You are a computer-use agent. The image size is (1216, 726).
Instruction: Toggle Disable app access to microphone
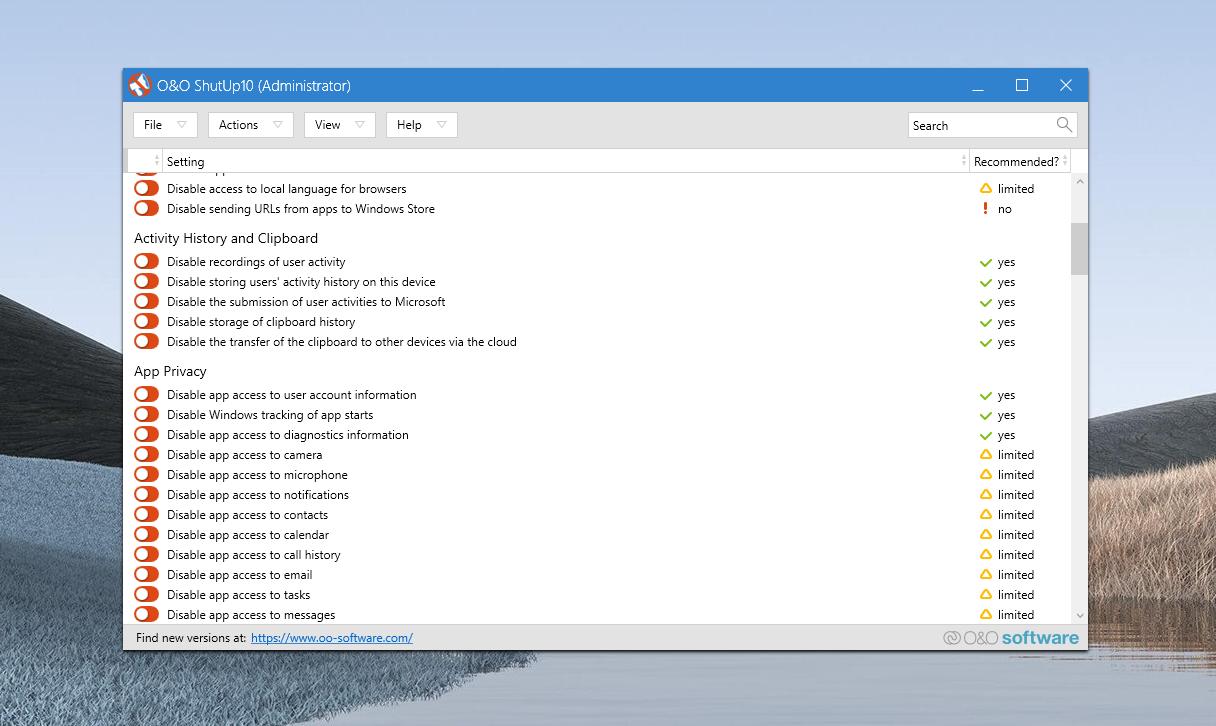click(x=147, y=474)
